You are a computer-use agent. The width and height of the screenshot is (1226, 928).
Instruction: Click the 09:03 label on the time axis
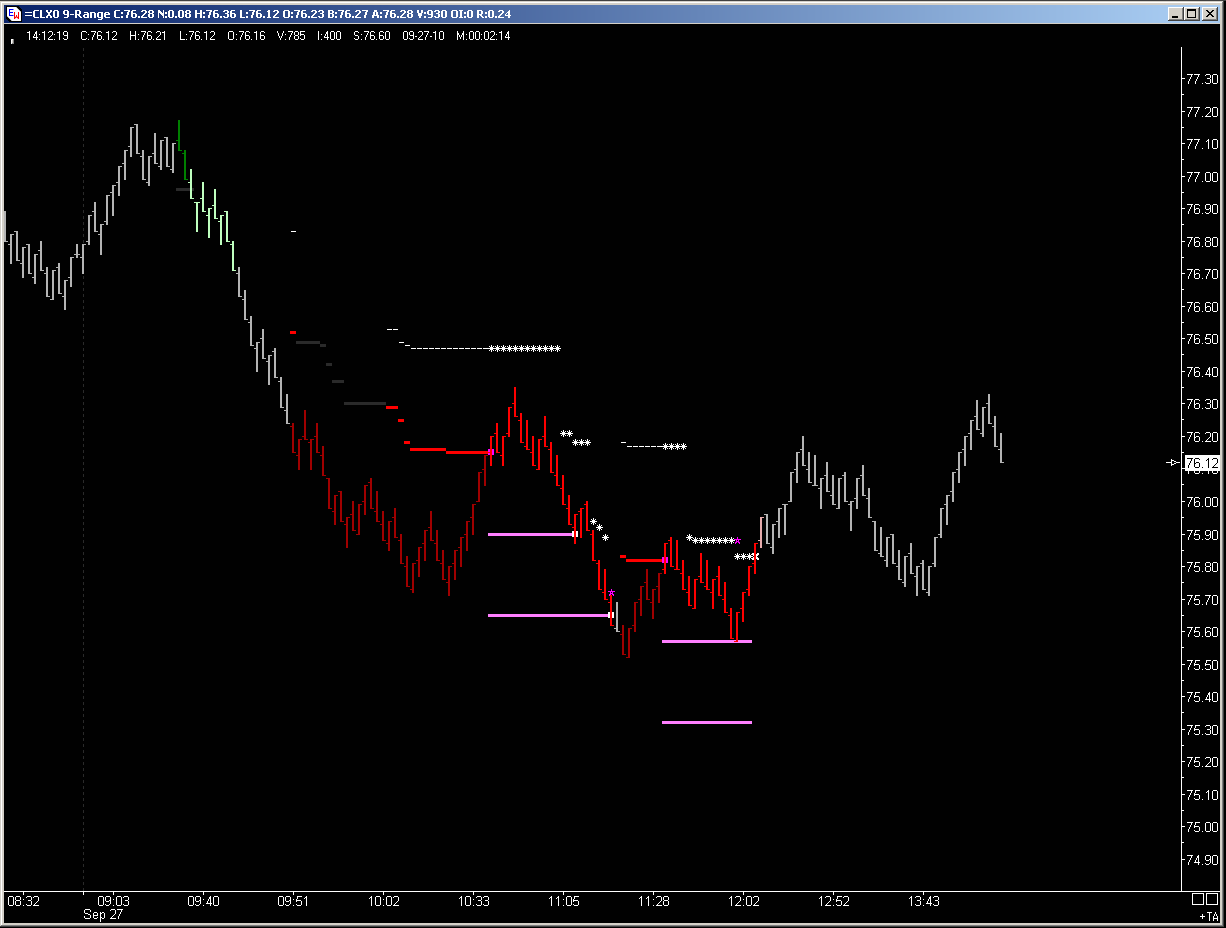coord(114,902)
